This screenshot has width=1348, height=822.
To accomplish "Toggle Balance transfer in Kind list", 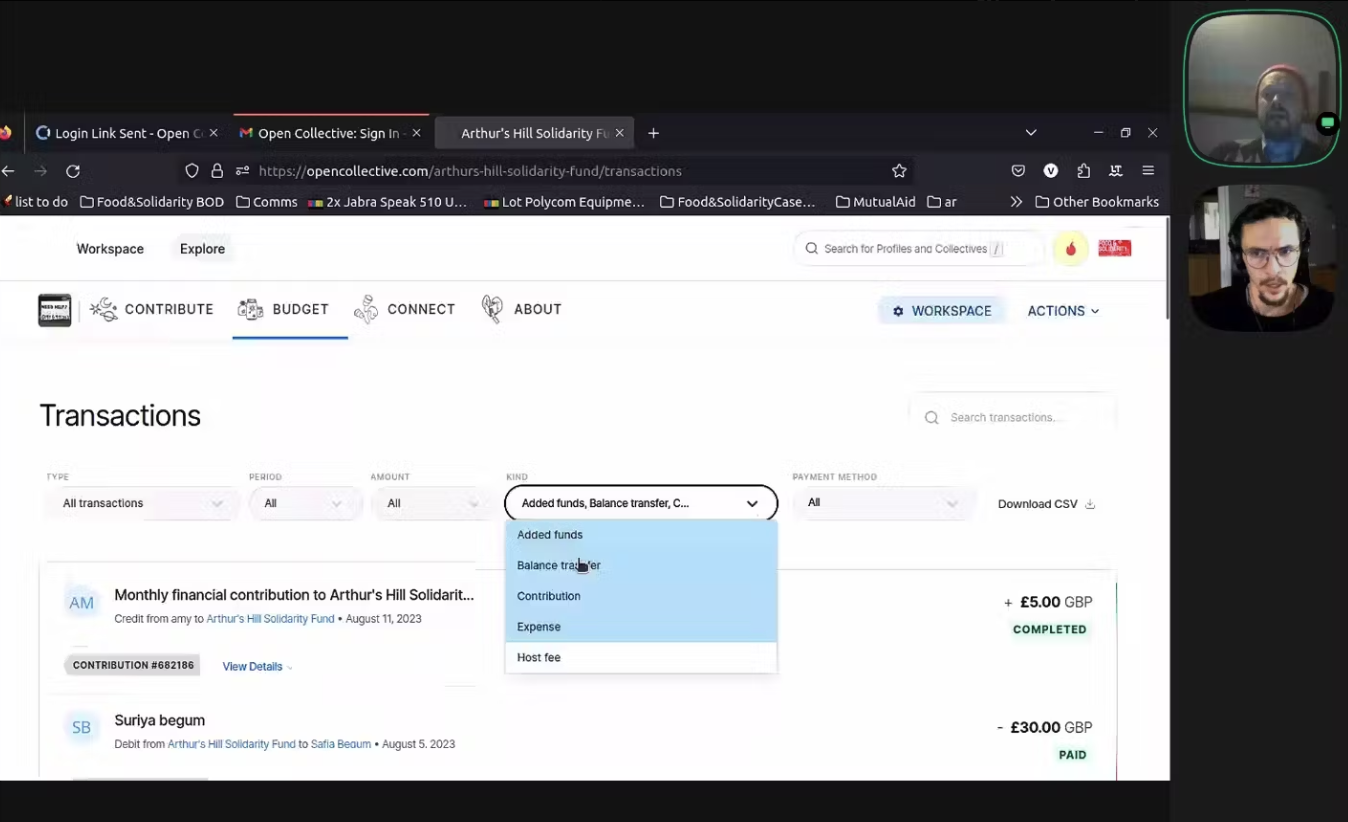I will 641,566.
